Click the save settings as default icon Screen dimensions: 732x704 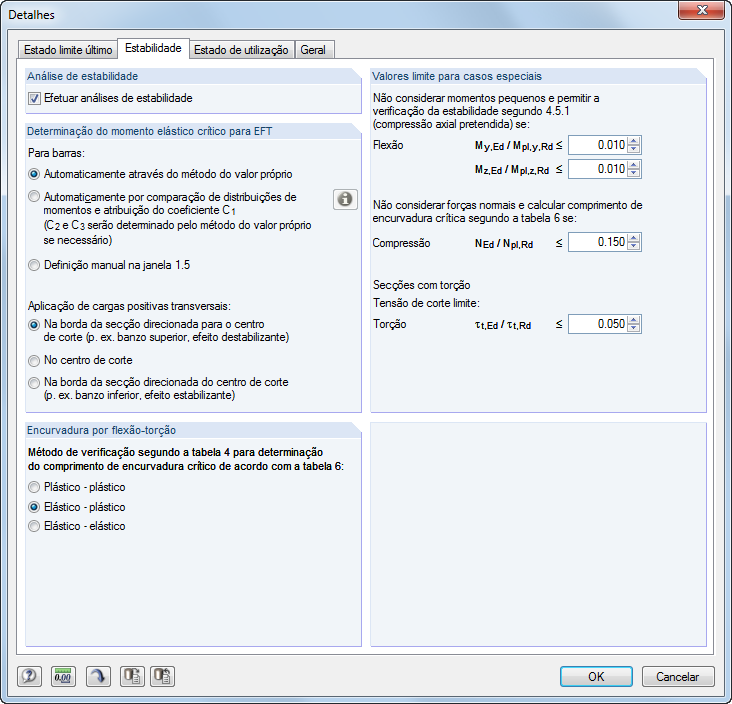(x=162, y=676)
